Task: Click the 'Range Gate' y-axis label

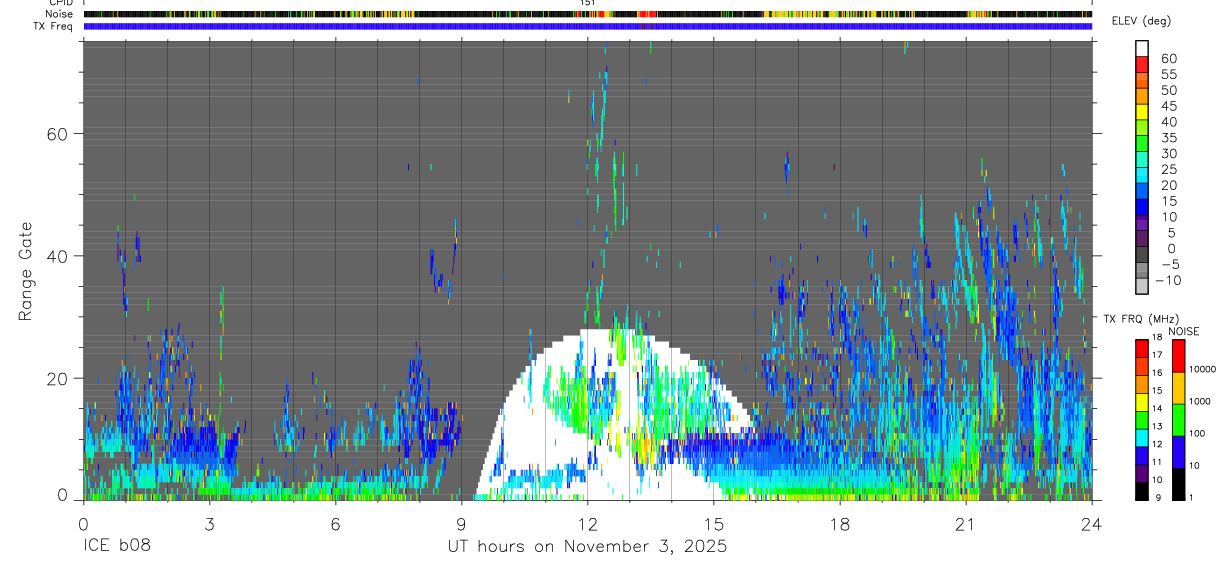Action: [x=25, y=272]
